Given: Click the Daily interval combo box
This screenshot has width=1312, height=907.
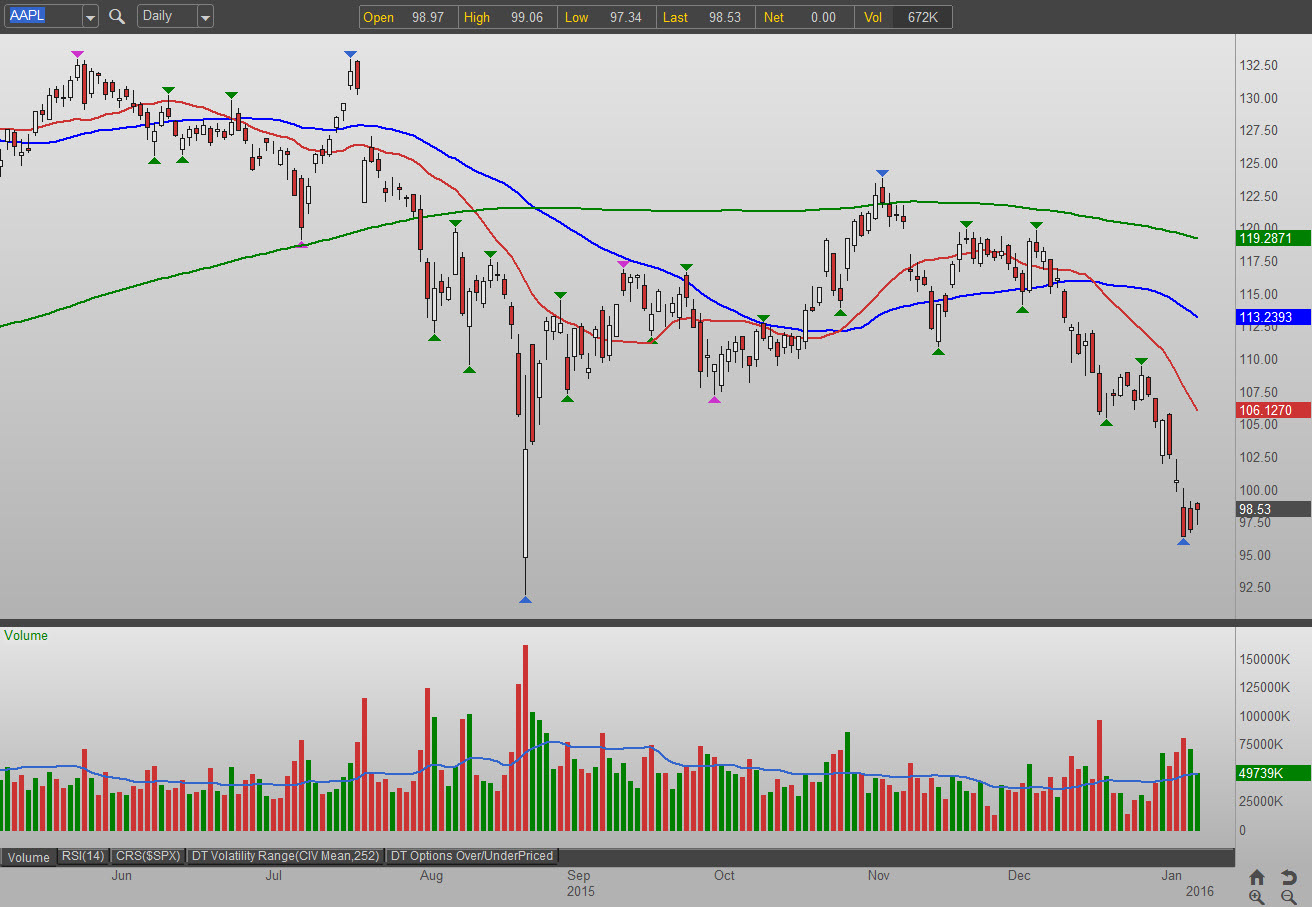Looking at the screenshot, I should pos(166,16).
